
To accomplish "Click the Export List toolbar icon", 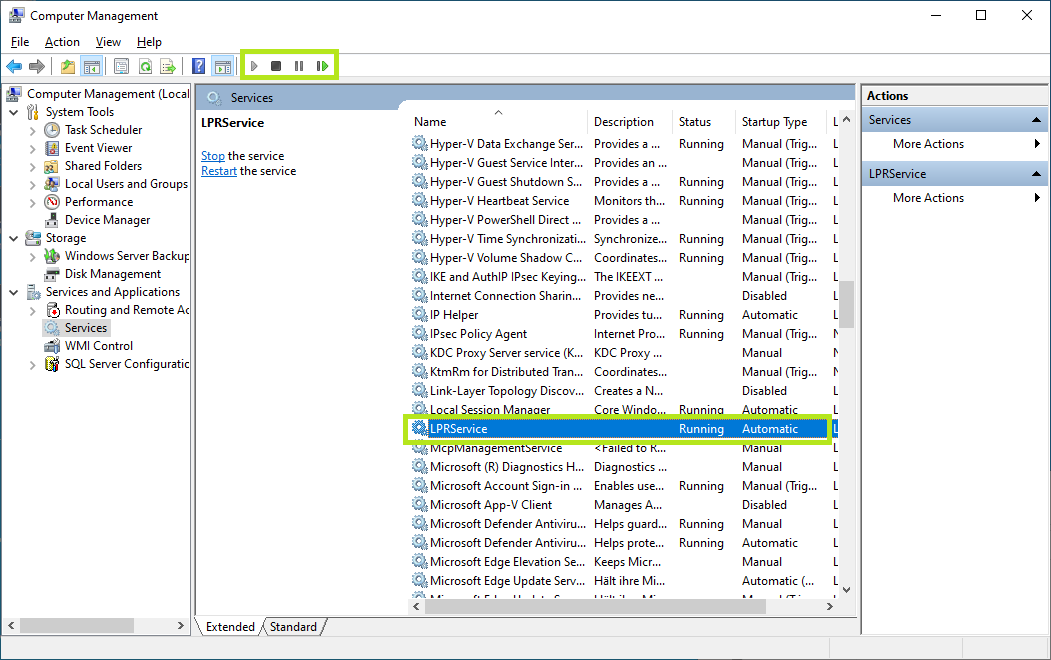I will click(168, 66).
